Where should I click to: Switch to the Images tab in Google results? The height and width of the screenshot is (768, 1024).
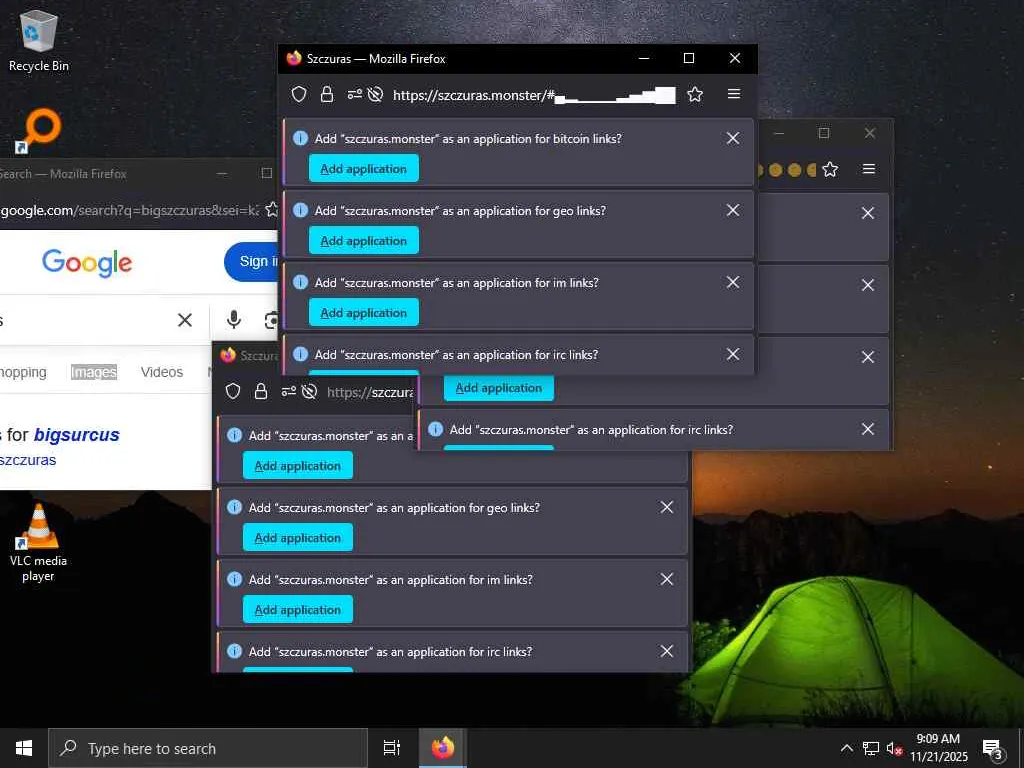94,372
